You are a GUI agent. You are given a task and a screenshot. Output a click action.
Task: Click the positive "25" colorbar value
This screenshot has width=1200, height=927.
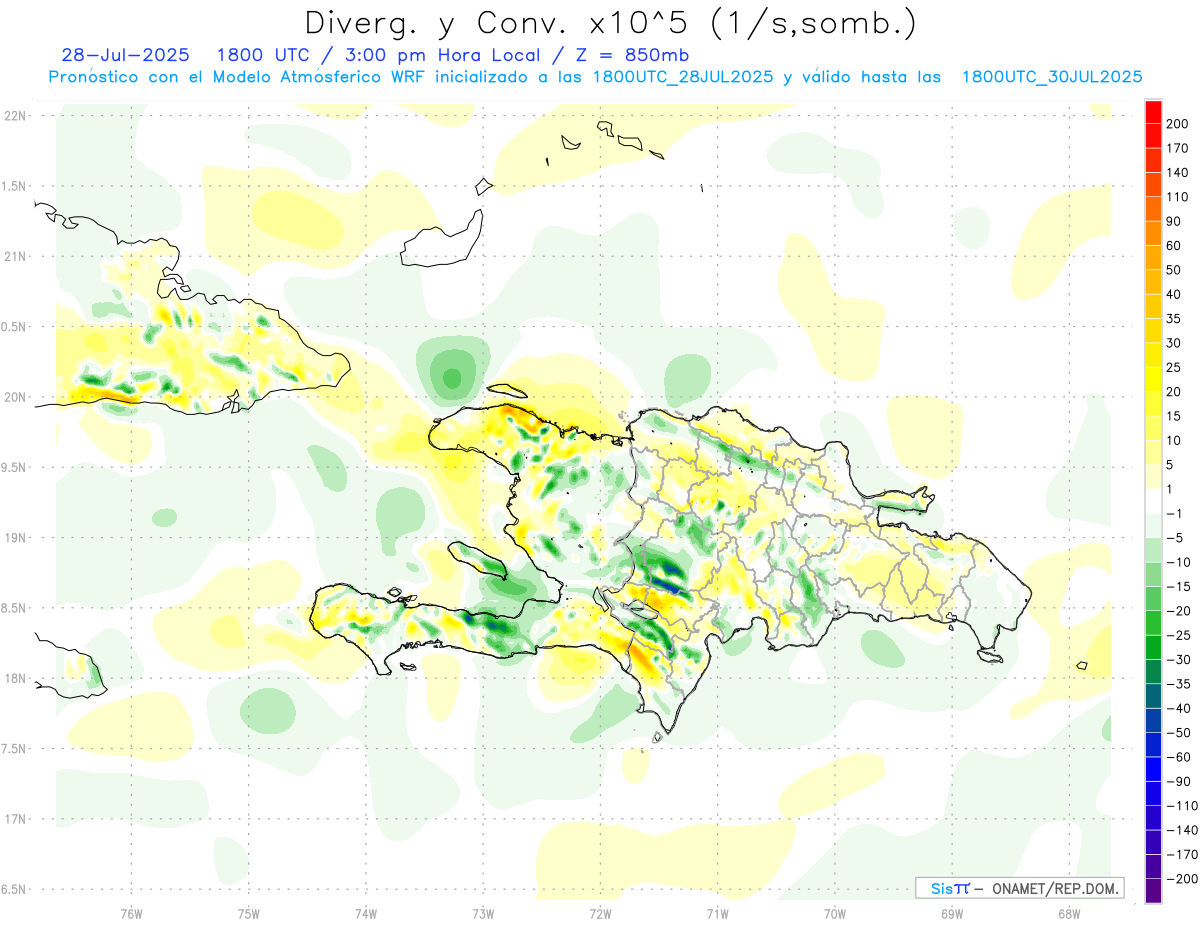point(1172,367)
